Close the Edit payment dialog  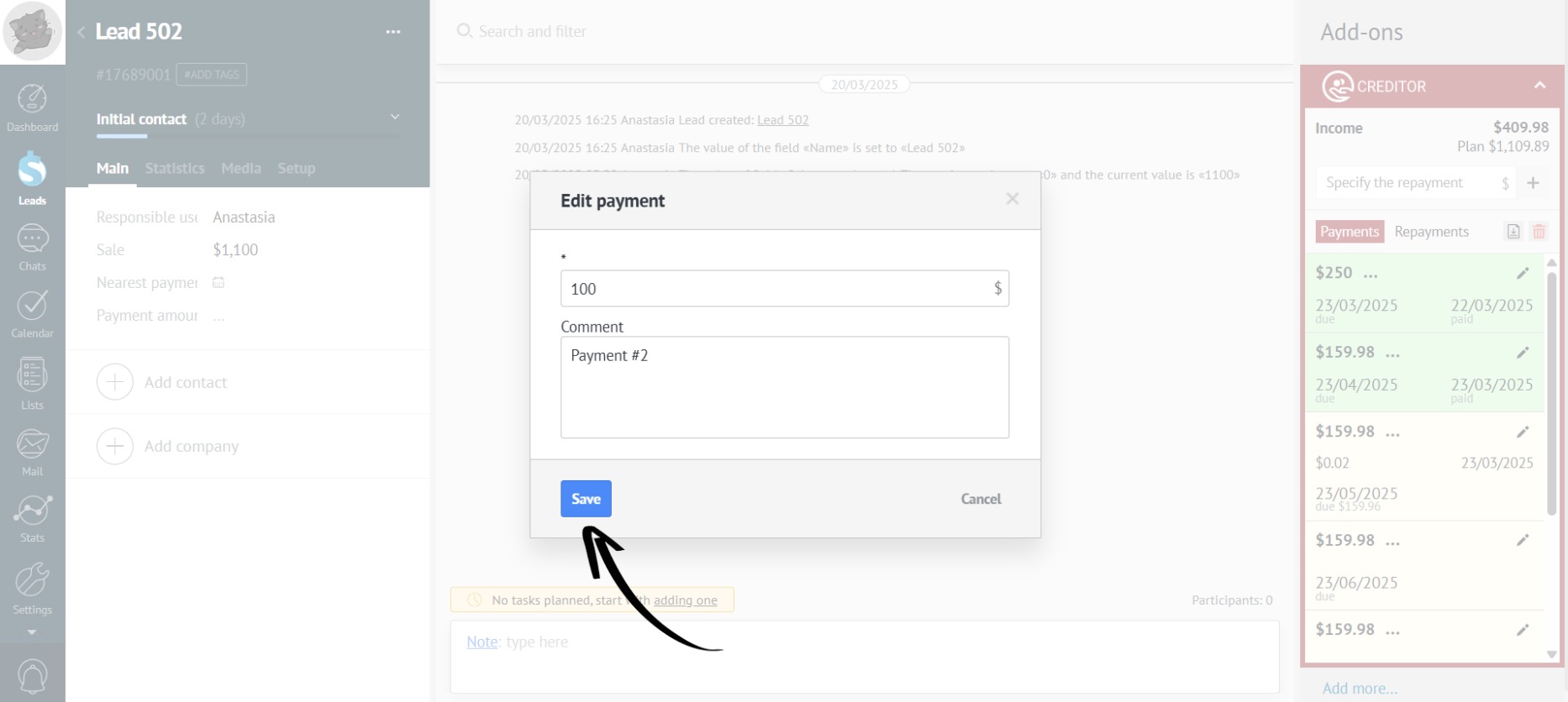click(1012, 199)
